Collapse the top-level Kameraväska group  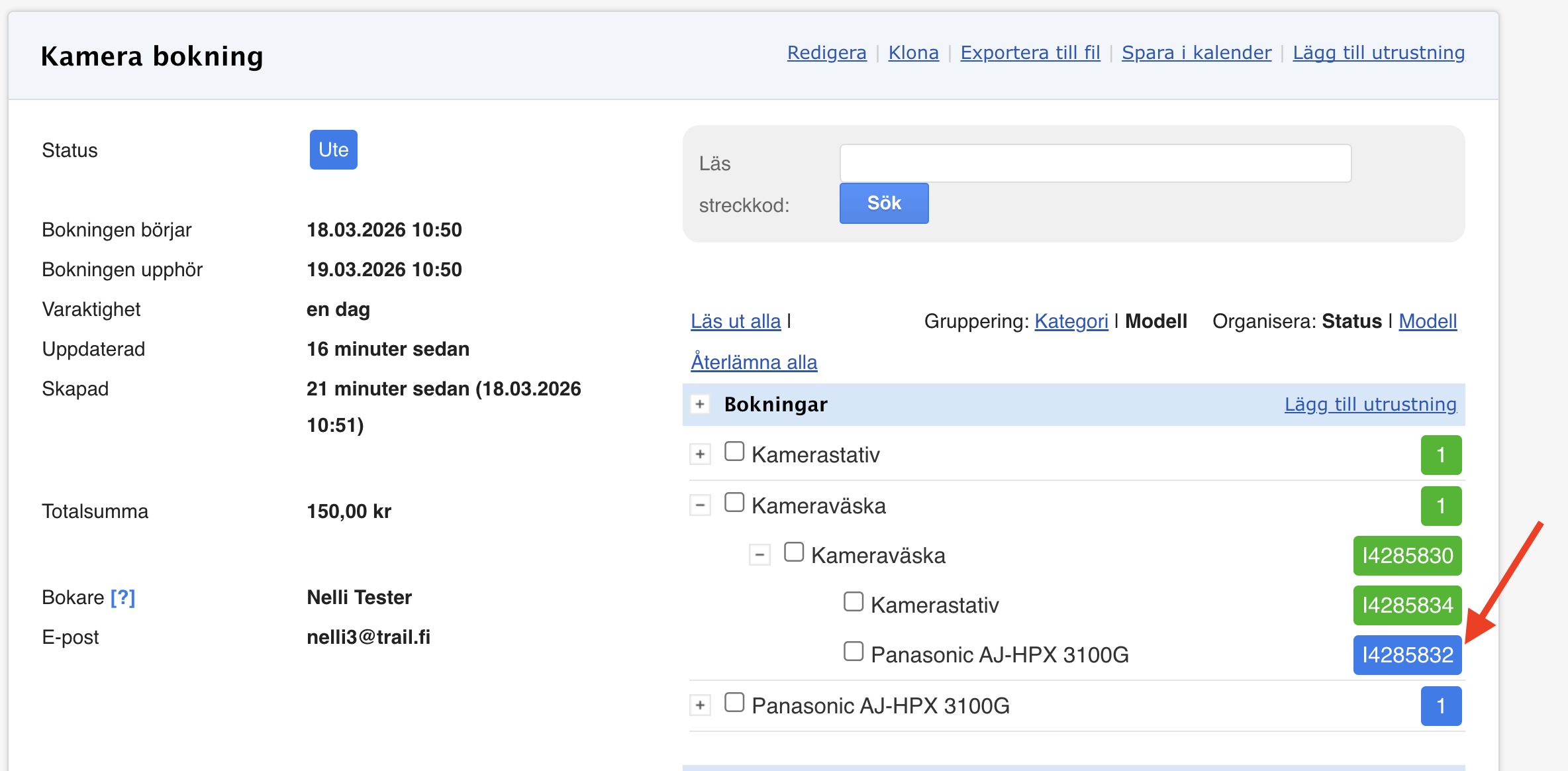point(700,505)
